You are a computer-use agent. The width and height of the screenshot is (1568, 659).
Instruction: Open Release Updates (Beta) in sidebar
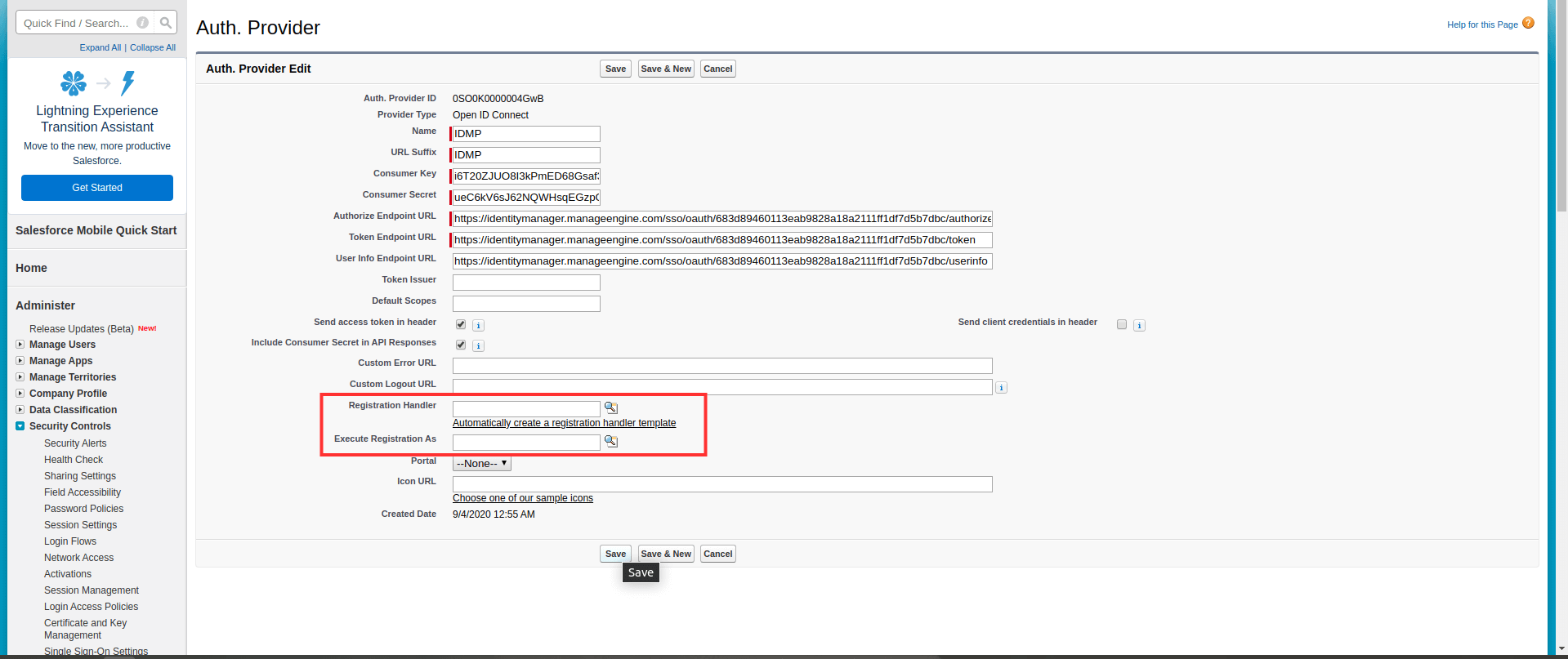click(82, 329)
